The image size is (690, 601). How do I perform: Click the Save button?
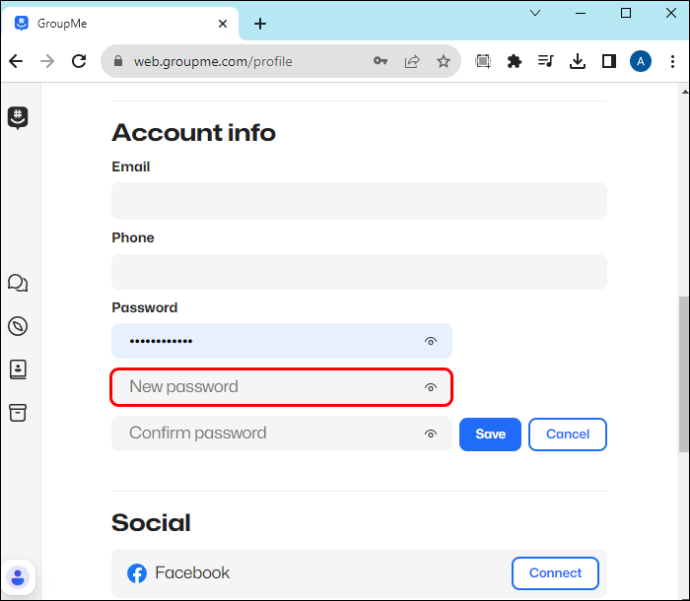click(x=490, y=434)
